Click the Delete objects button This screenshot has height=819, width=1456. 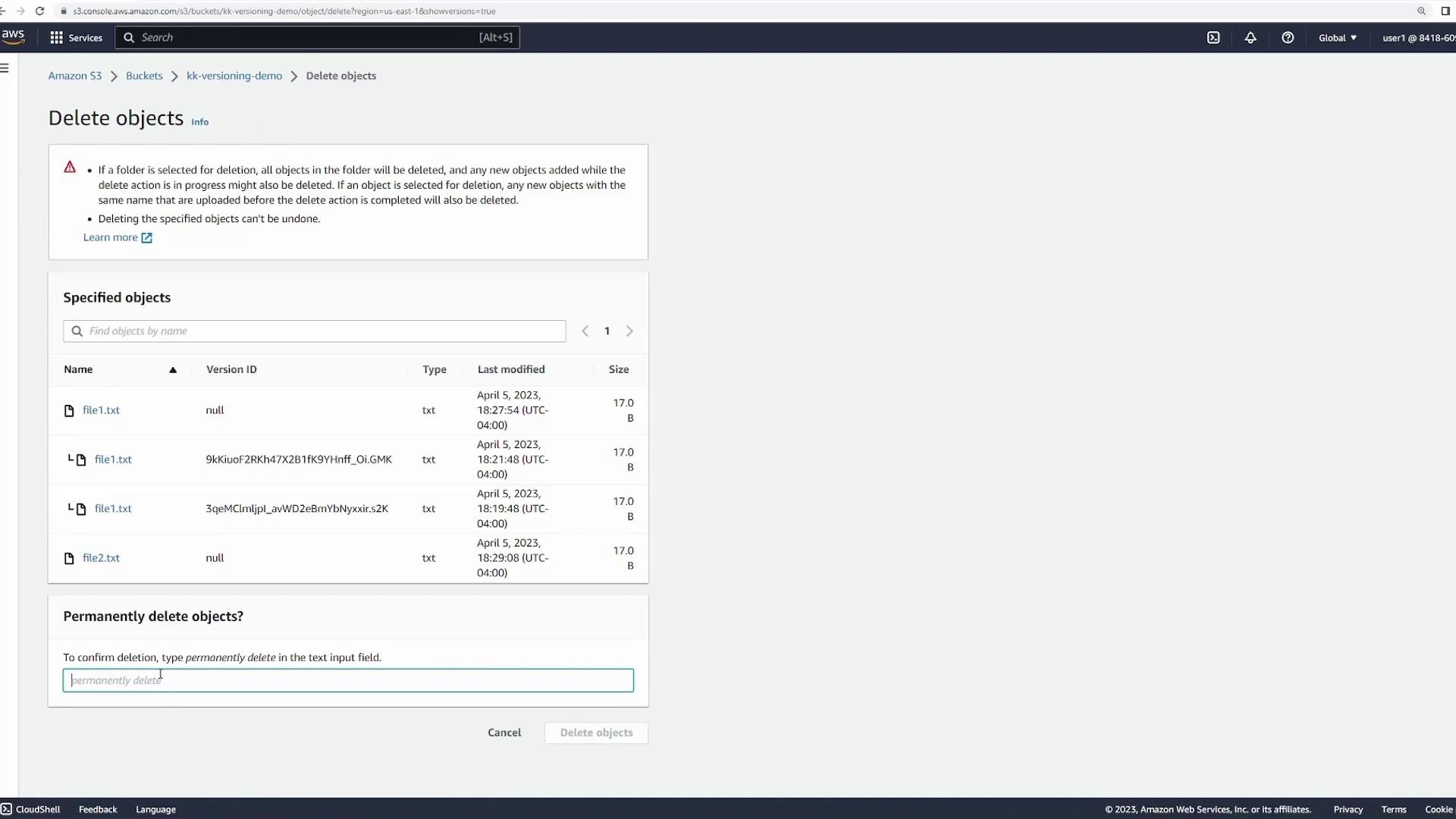tap(596, 733)
